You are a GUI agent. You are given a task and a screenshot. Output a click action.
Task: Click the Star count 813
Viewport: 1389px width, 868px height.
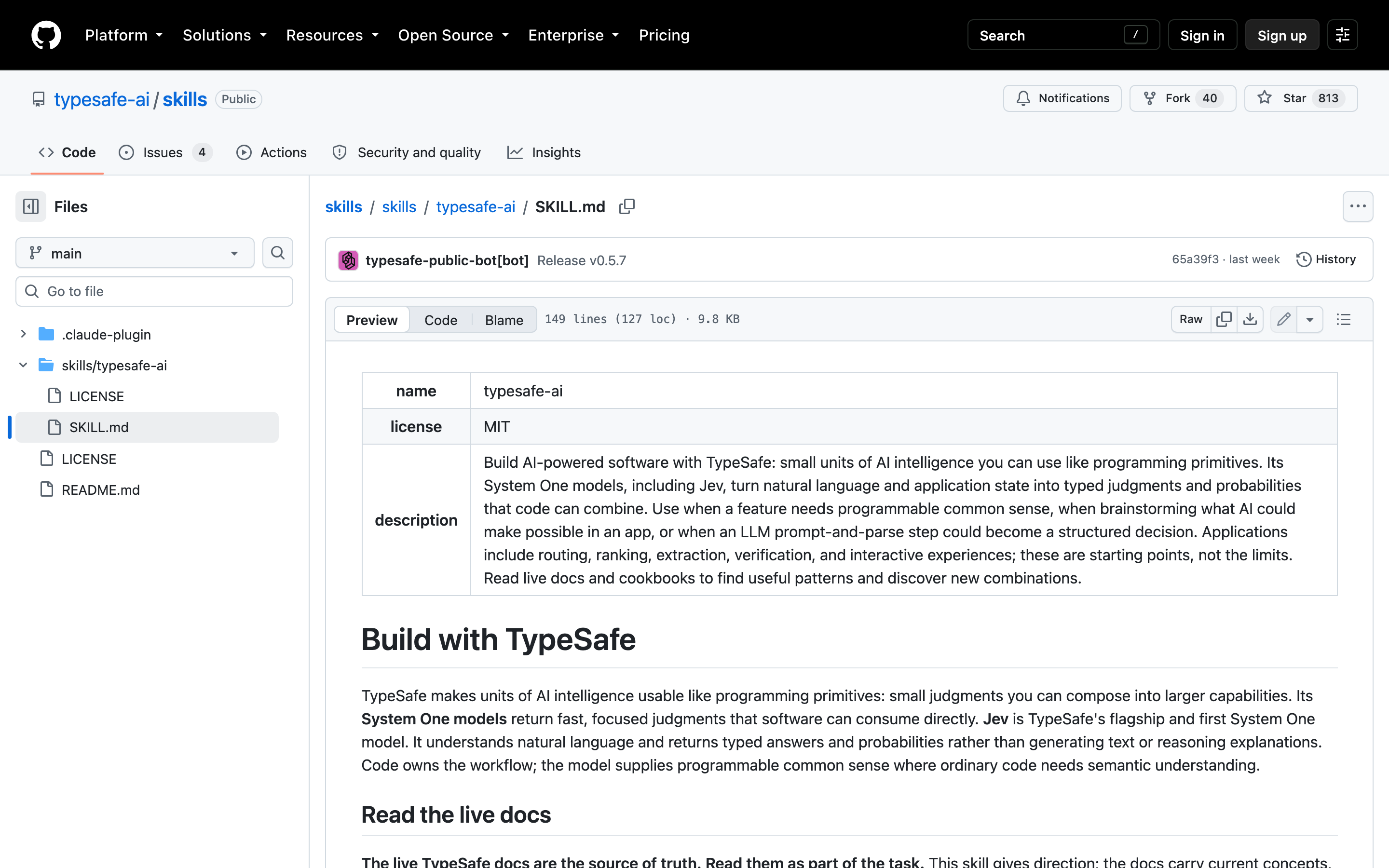click(x=1328, y=98)
